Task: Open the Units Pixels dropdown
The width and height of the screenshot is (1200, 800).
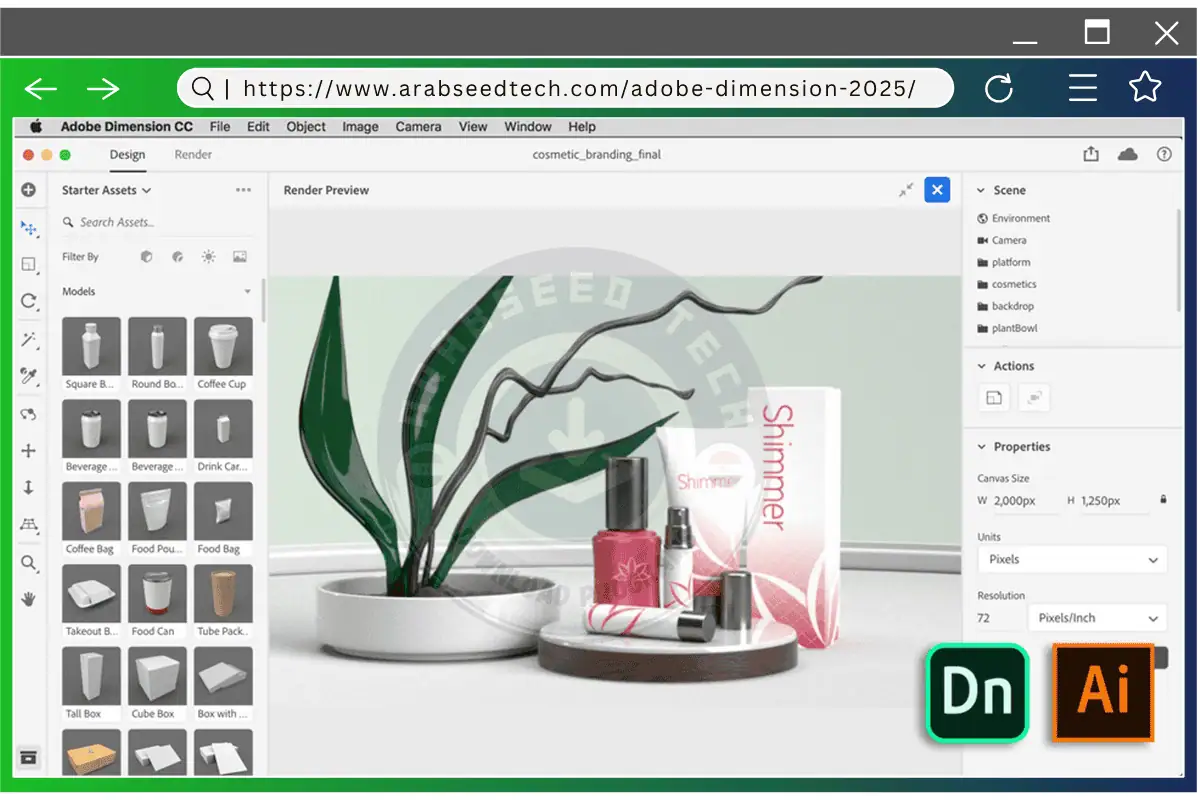Action: click(x=1071, y=560)
